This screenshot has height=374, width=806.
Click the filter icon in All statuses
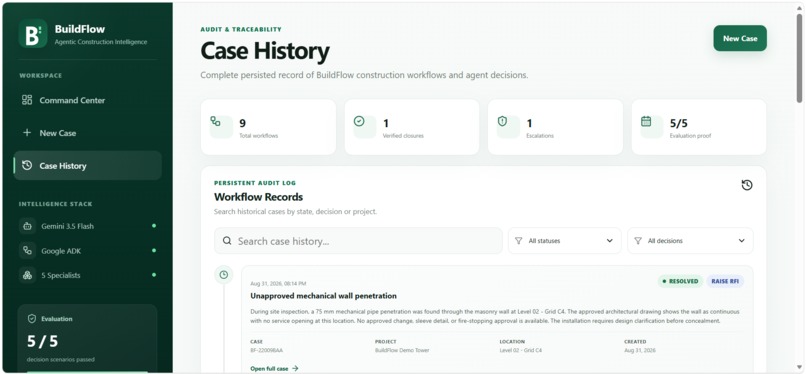(x=518, y=241)
